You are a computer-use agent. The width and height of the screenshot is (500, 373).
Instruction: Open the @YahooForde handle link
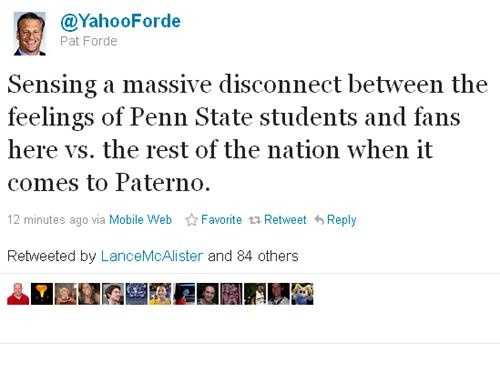[120, 21]
